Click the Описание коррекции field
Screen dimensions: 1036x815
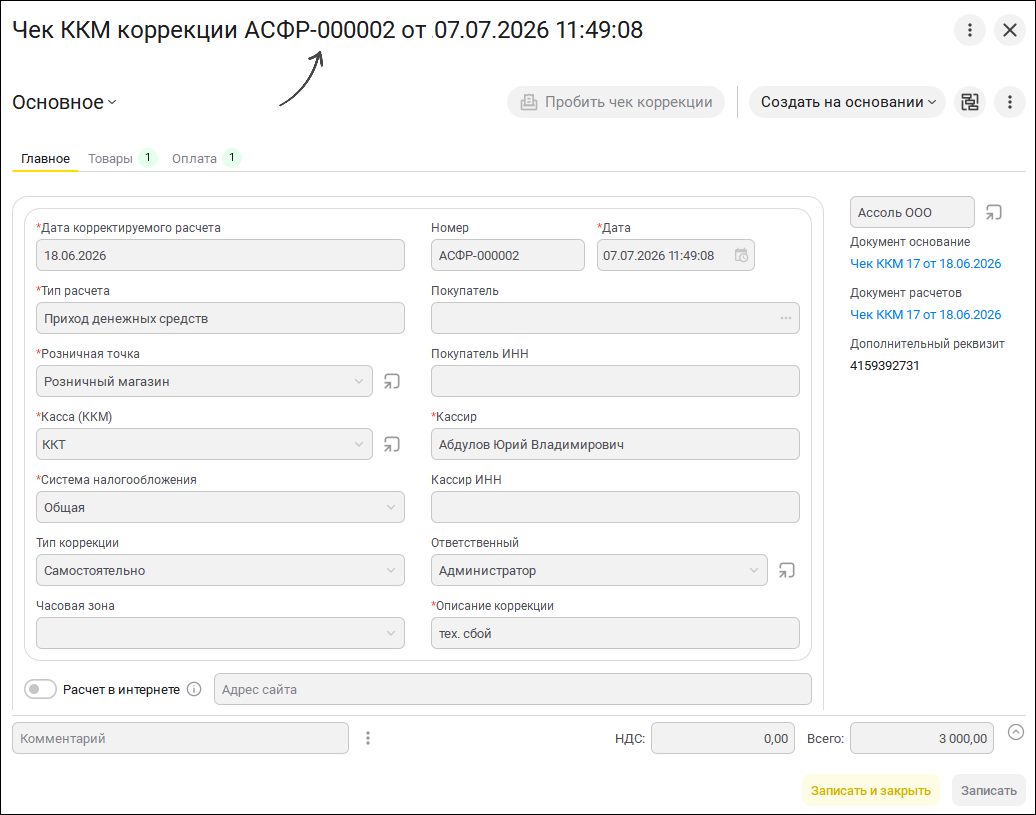(x=615, y=633)
